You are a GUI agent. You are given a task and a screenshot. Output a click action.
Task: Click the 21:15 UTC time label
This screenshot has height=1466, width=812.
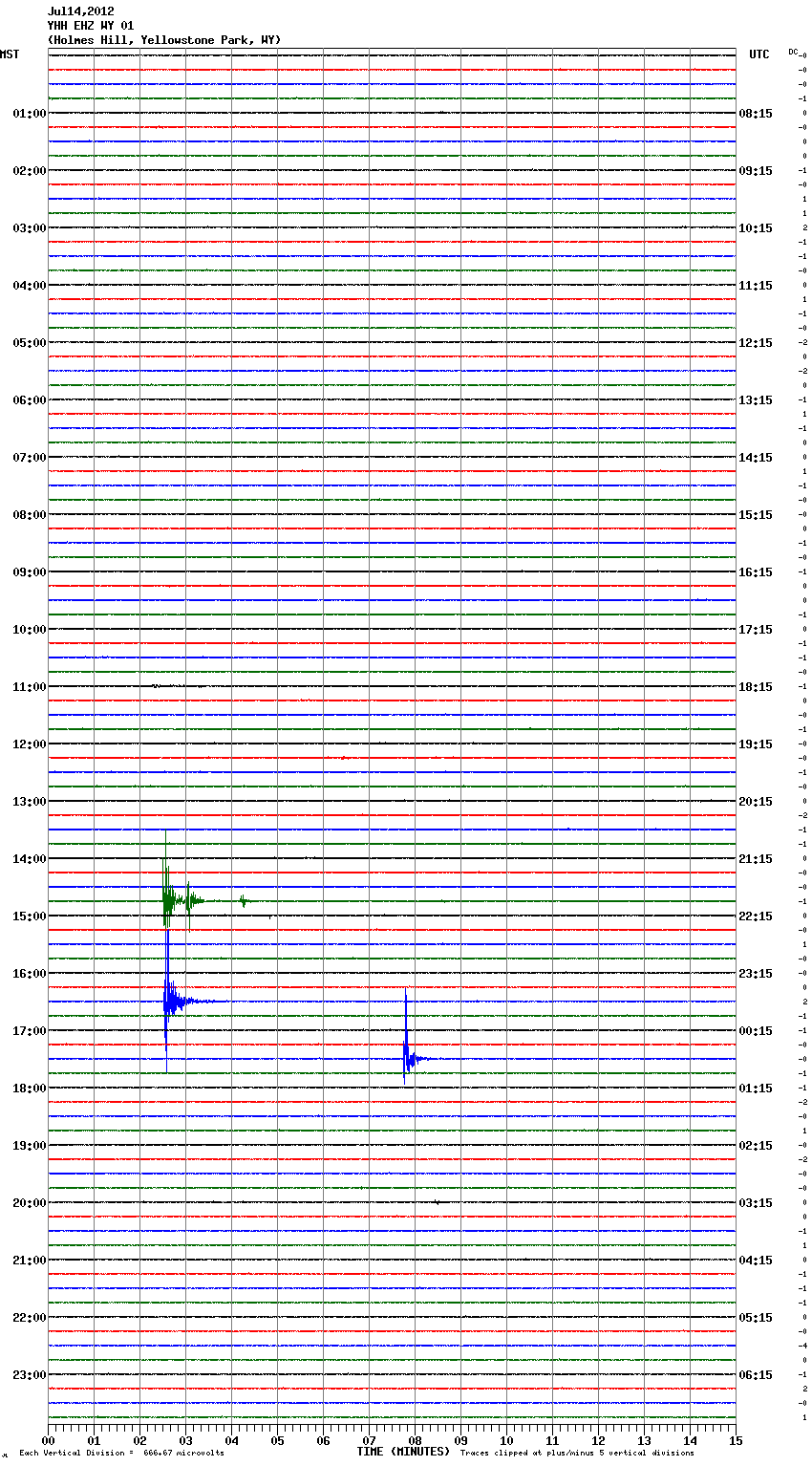pos(756,859)
